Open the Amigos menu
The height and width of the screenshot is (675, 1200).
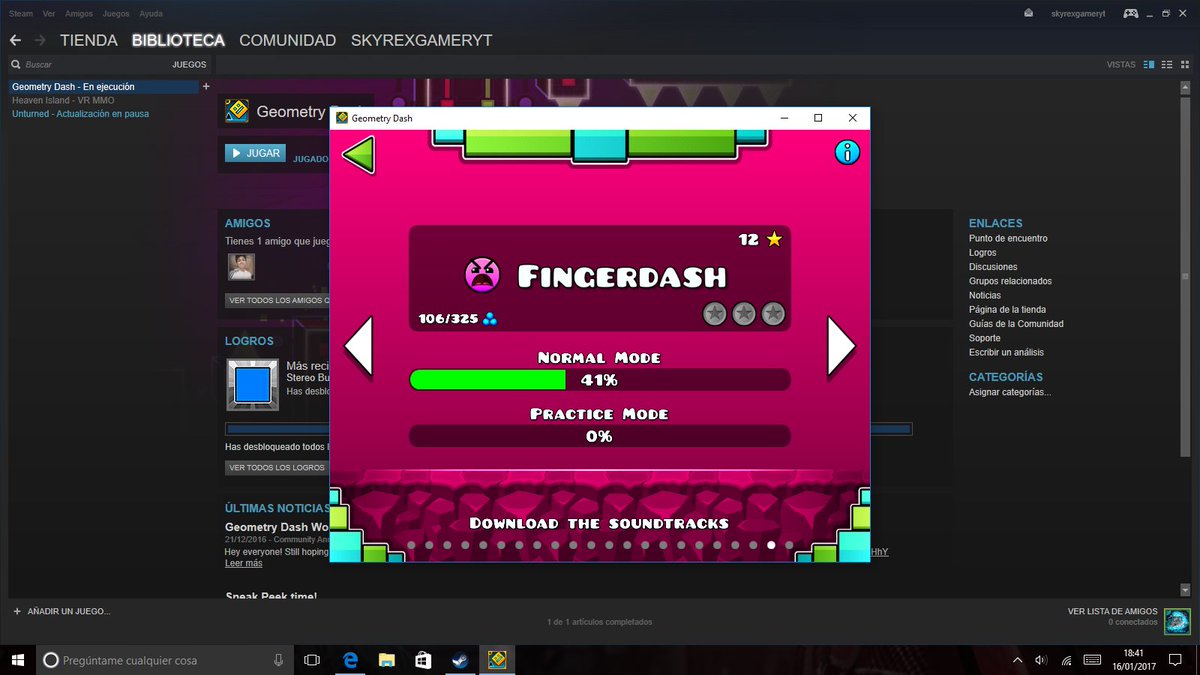(79, 14)
